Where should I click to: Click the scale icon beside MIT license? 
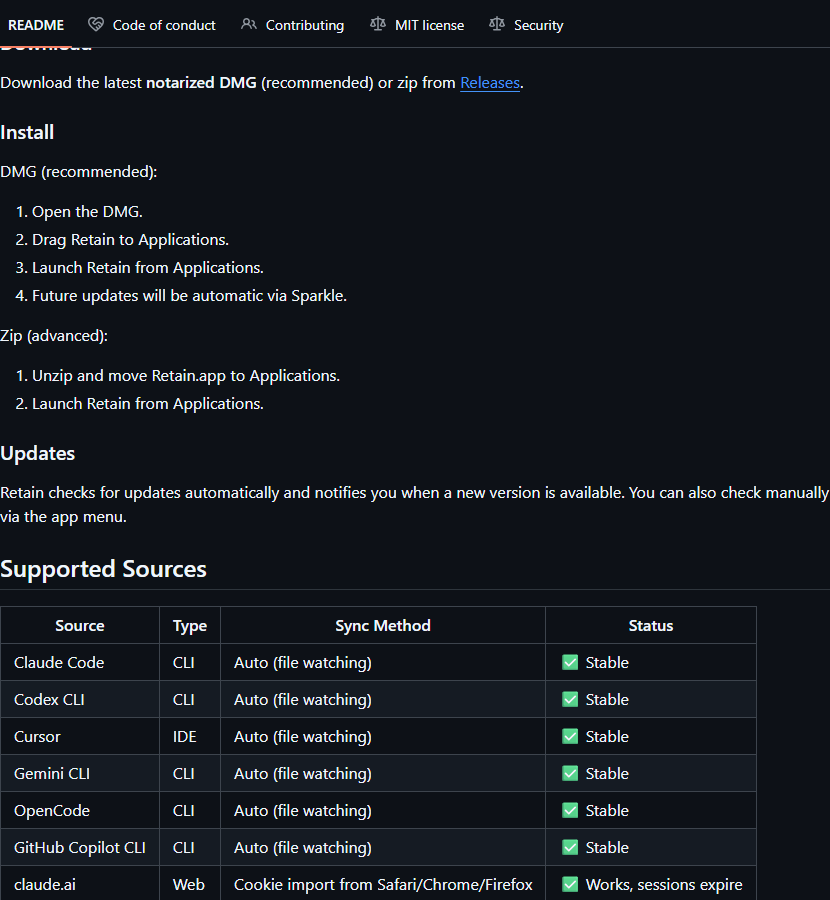point(378,25)
